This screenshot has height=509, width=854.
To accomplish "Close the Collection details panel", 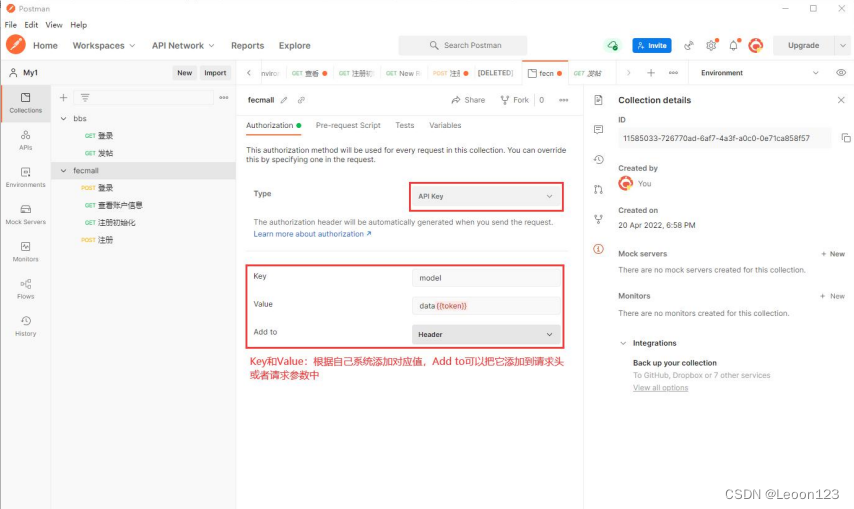I will (841, 100).
